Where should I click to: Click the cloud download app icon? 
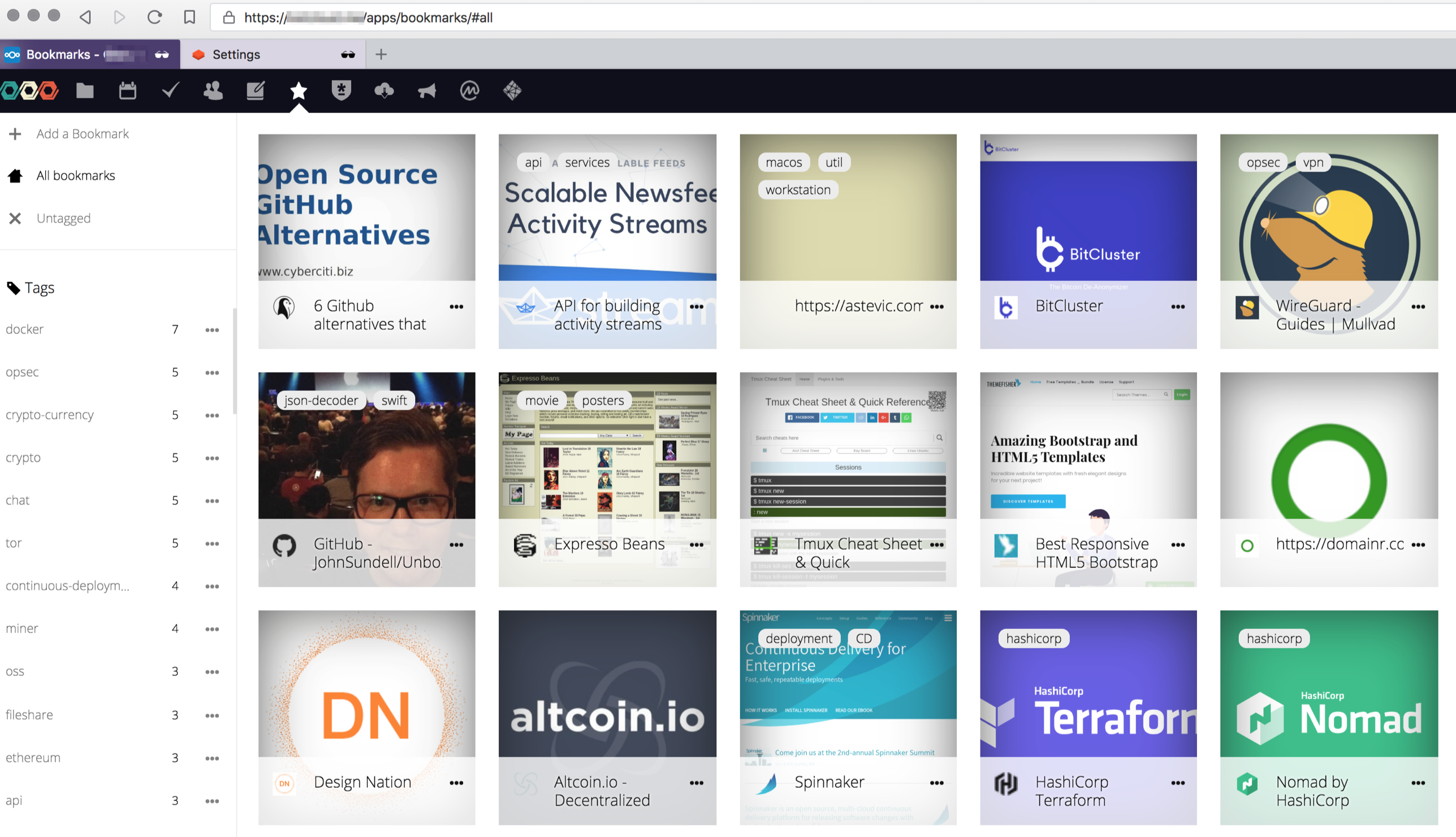(x=383, y=90)
